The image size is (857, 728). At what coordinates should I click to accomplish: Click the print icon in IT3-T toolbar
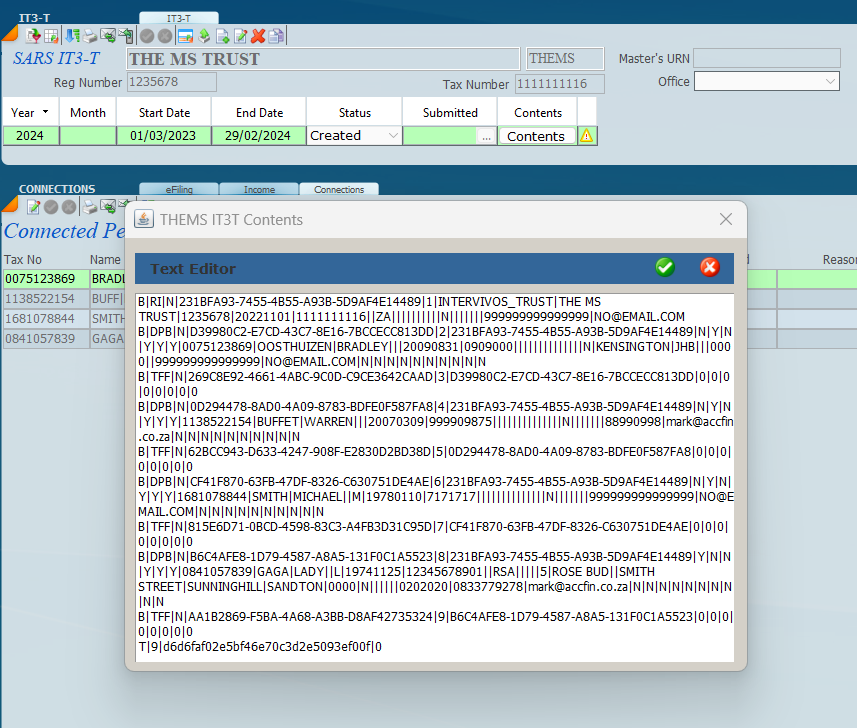click(90, 36)
